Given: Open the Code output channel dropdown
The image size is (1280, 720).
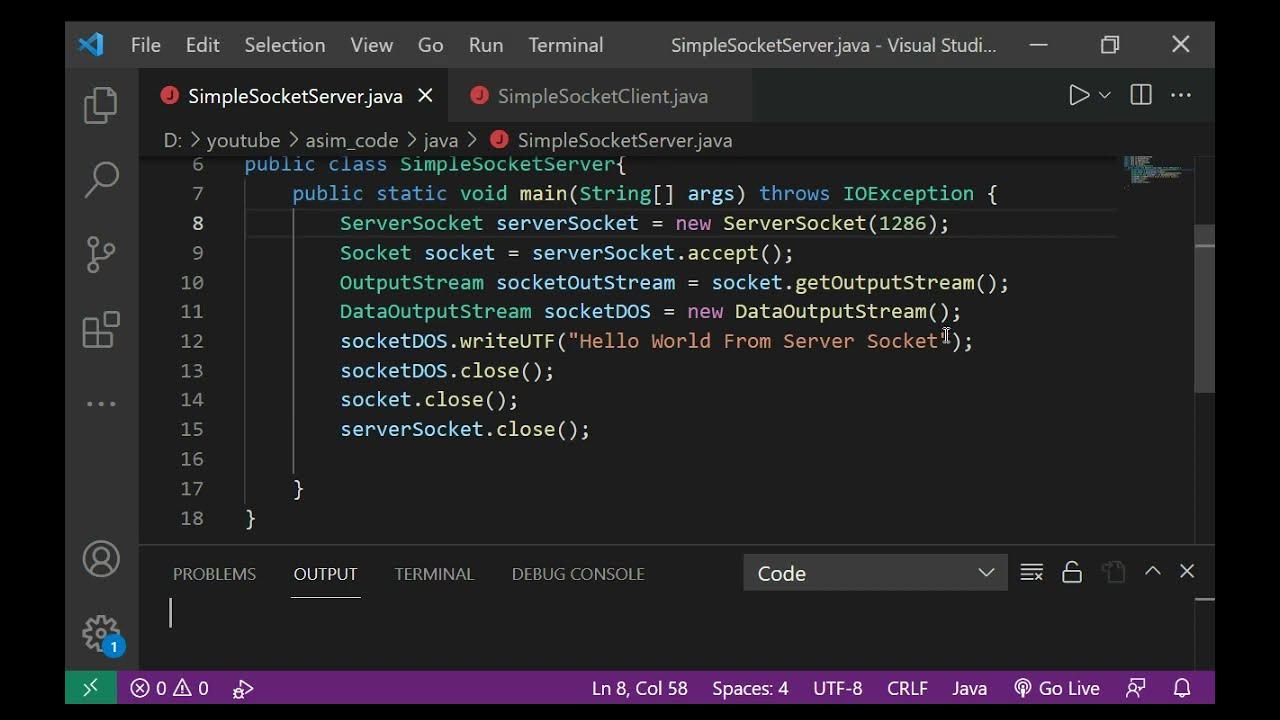Looking at the screenshot, I should tap(876, 573).
